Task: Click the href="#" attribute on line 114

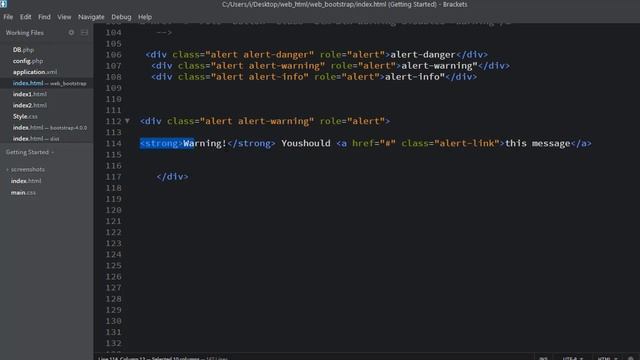Action: pyautogui.click(x=373, y=143)
